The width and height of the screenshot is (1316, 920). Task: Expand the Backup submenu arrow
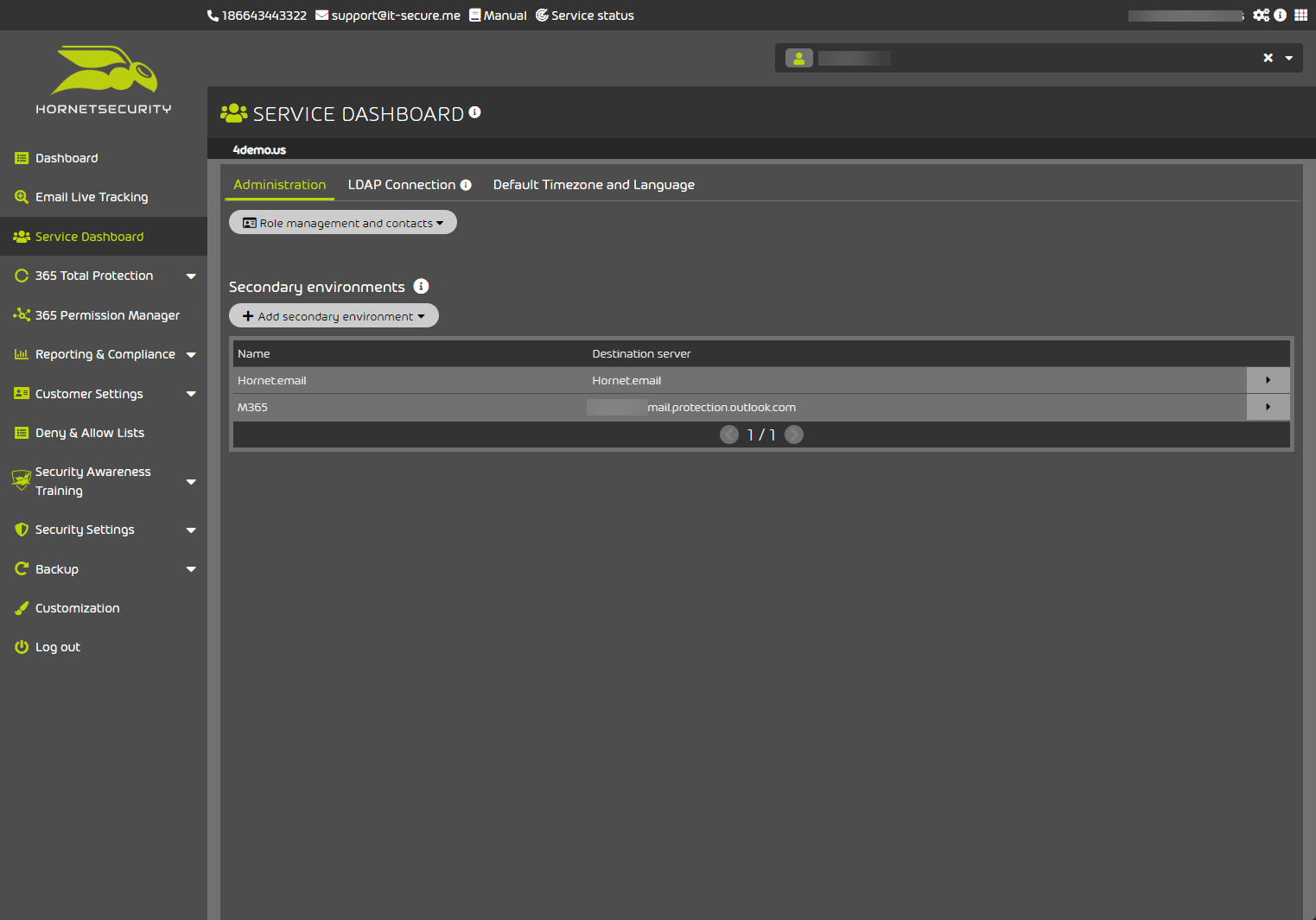click(x=191, y=569)
